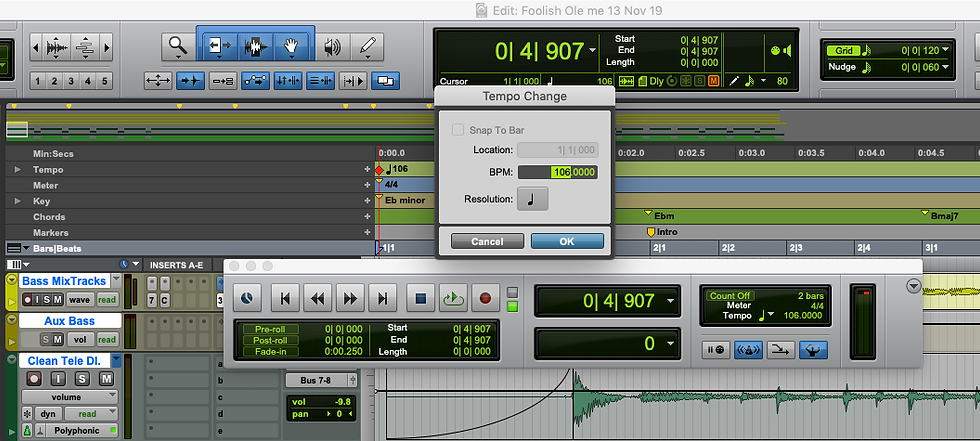Select the Grabber hand tool
Viewport: 980px width, 441px height.
[x=291, y=46]
